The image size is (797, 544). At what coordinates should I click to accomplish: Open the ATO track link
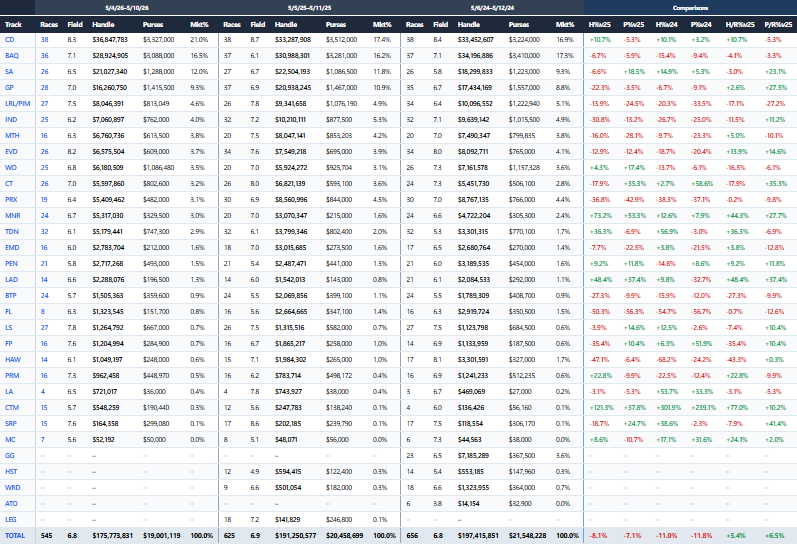click(x=11, y=504)
